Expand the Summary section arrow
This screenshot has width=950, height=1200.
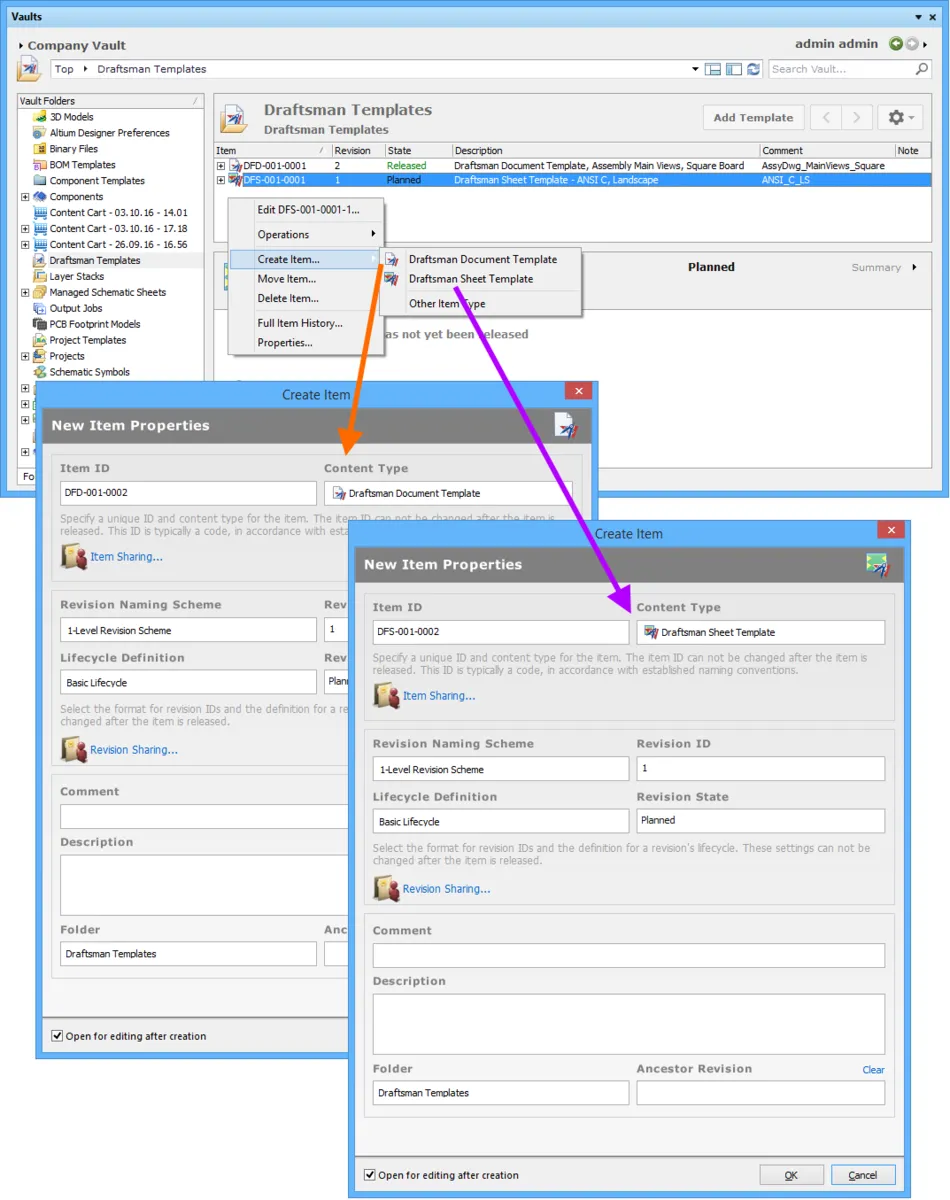click(x=914, y=267)
